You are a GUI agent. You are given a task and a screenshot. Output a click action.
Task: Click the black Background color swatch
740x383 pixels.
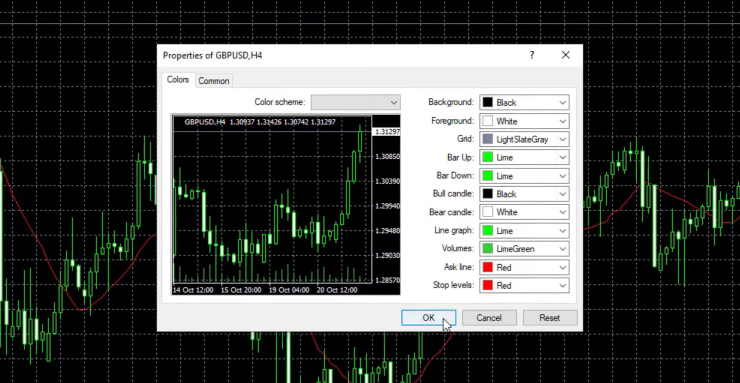coord(488,102)
